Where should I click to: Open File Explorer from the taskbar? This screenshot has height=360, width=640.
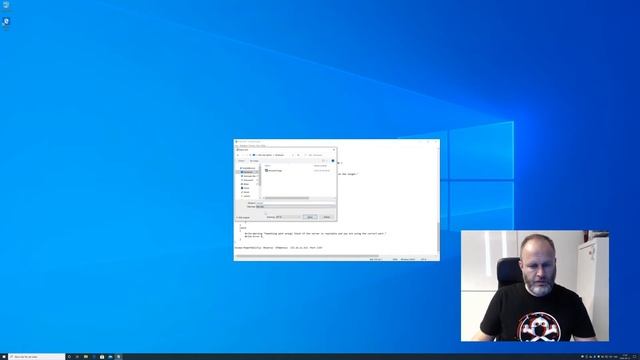[86, 357]
